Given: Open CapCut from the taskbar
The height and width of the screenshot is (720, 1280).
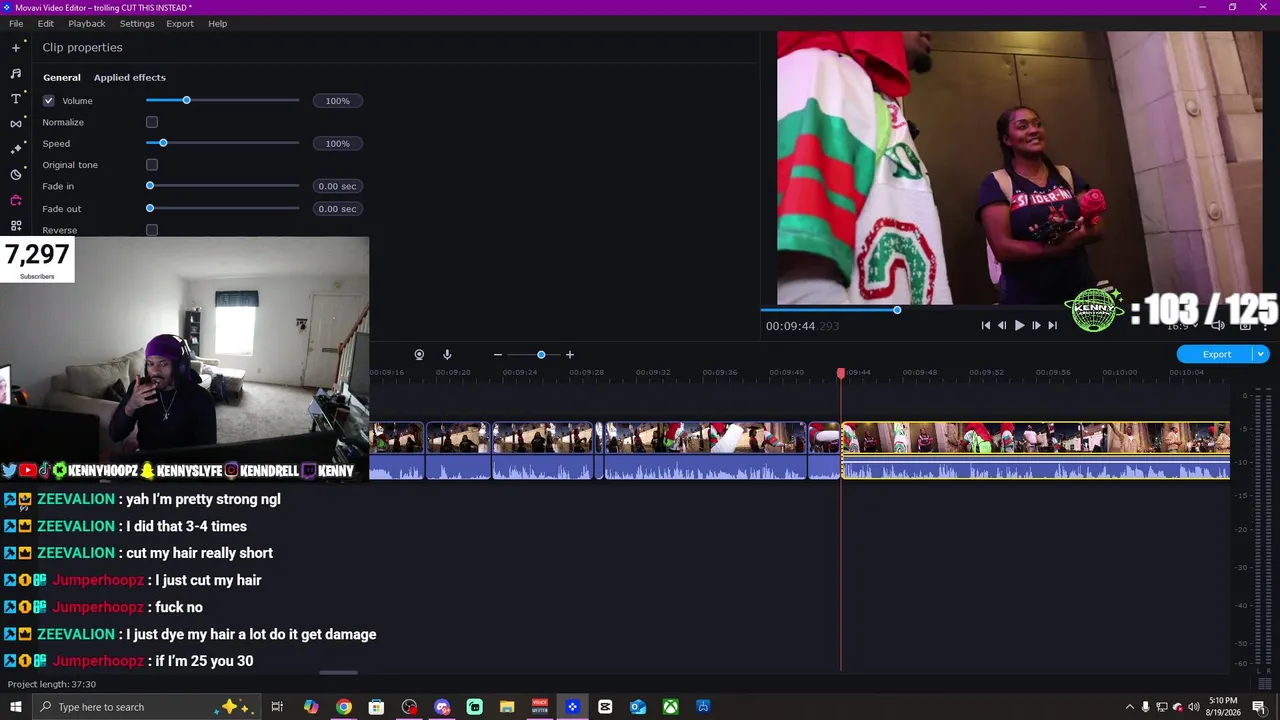Looking at the screenshot, I should 605,707.
